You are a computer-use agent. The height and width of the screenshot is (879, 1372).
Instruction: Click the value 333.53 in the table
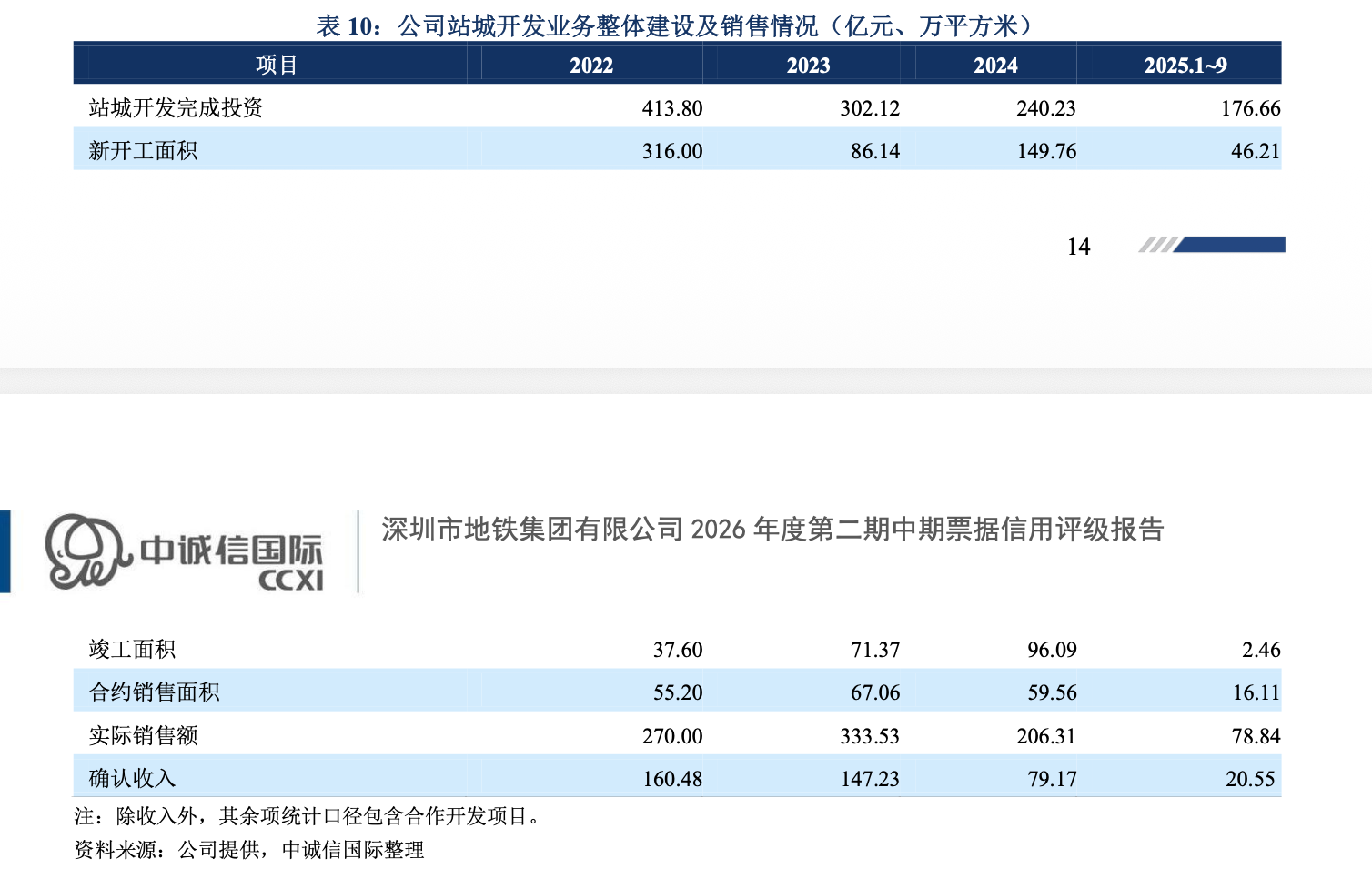click(869, 736)
